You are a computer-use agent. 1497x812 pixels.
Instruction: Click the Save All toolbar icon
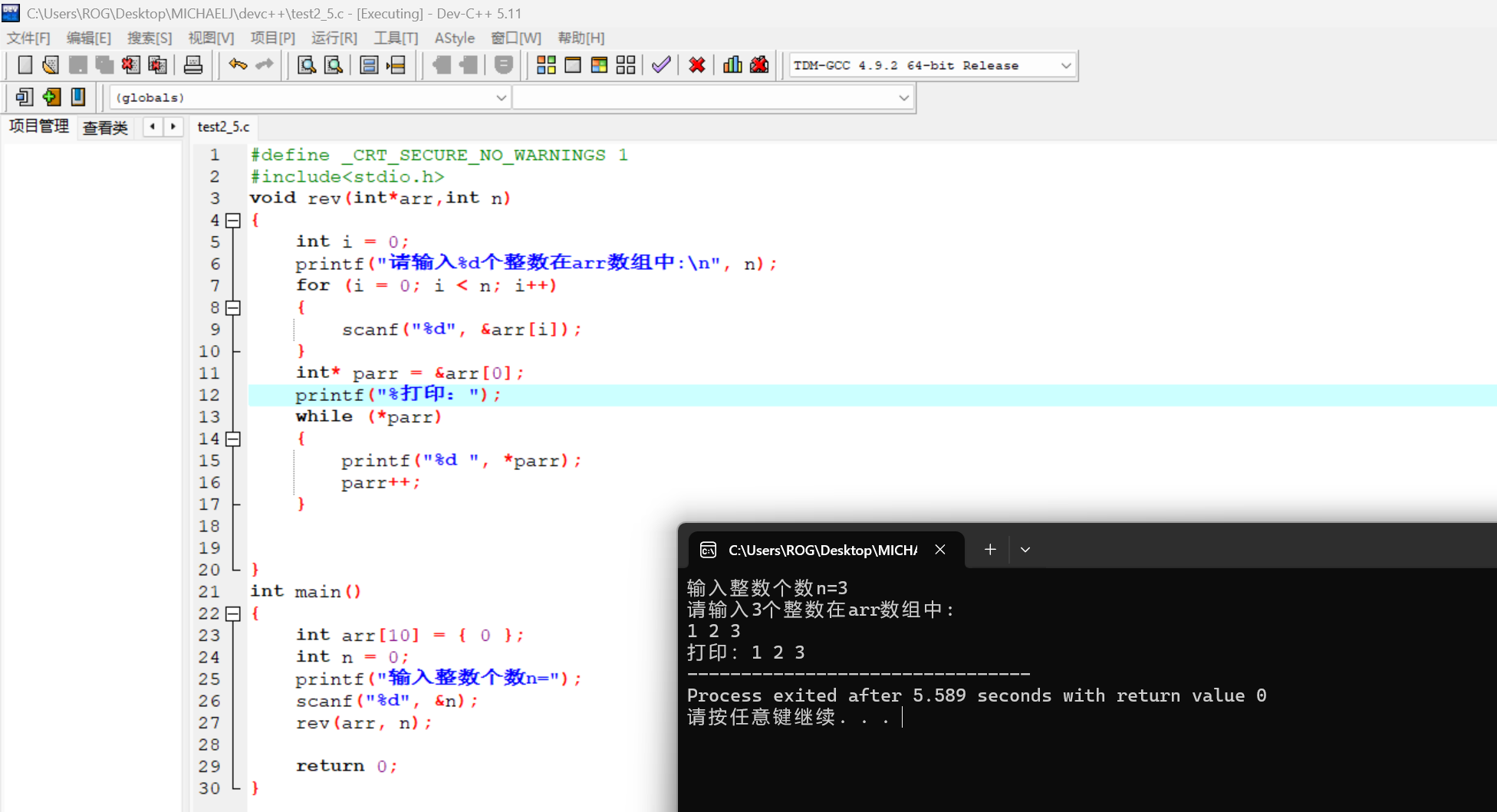click(104, 65)
